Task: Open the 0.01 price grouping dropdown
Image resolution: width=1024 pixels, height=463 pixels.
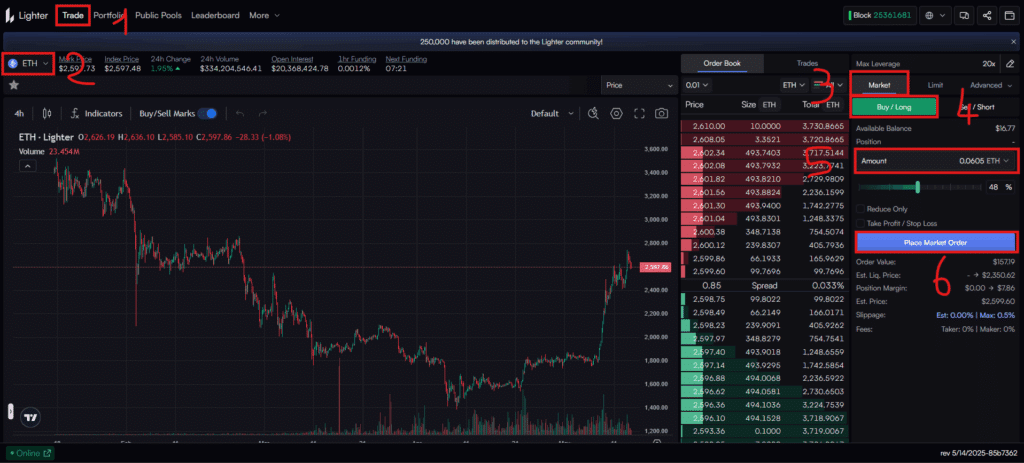Action: point(696,85)
